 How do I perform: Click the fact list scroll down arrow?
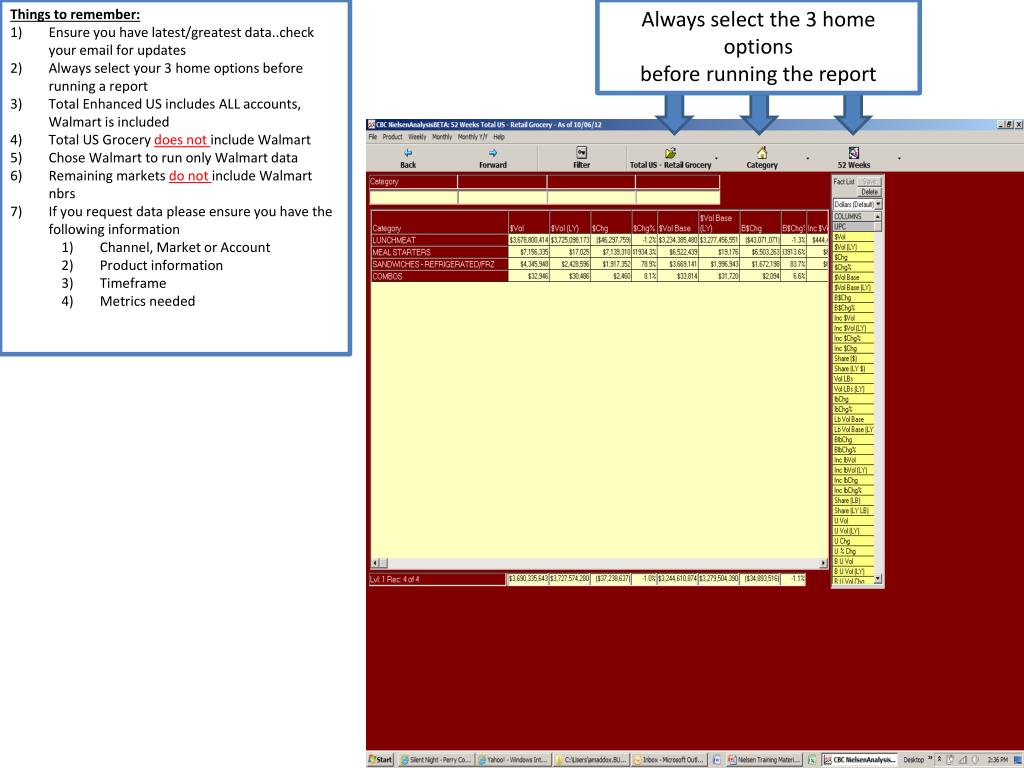pos(878,579)
